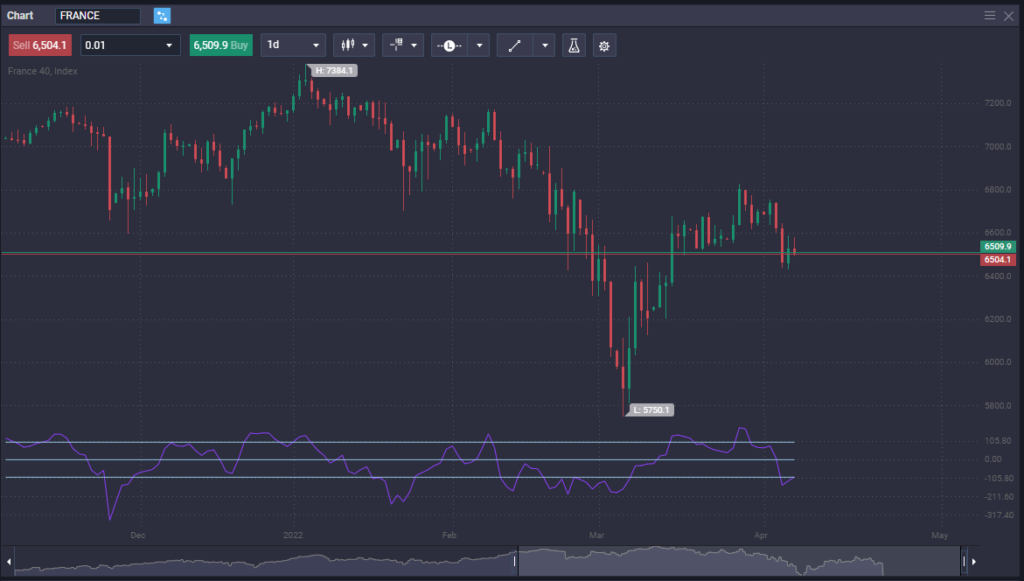Screen dimensions: 1024x581
Task: Toggle the red 6504.1 price tag
Action: point(997,260)
